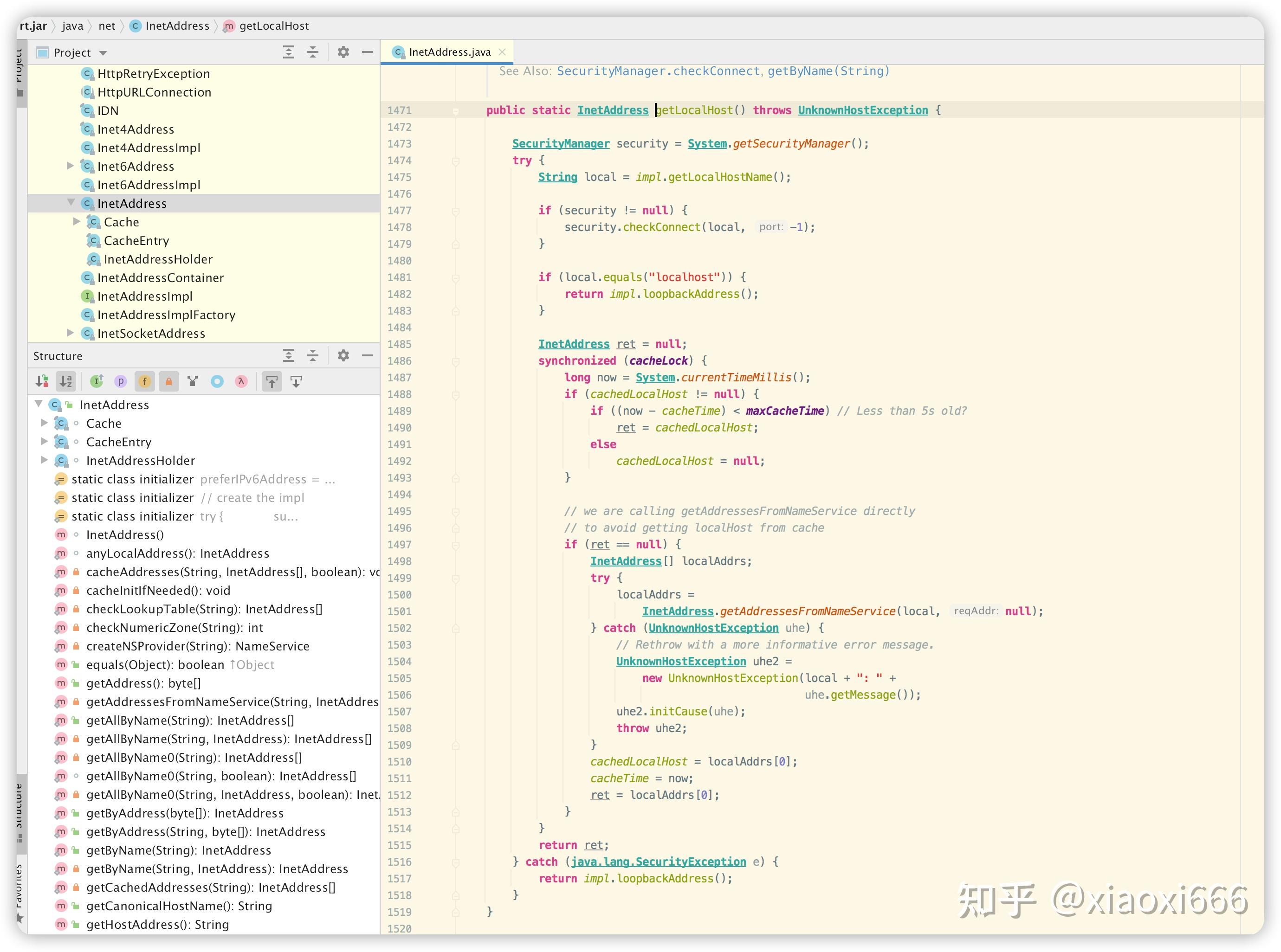Select the Fields filter in Structure toolbar
This screenshot has width=1281, height=952.
click(145, 381)
